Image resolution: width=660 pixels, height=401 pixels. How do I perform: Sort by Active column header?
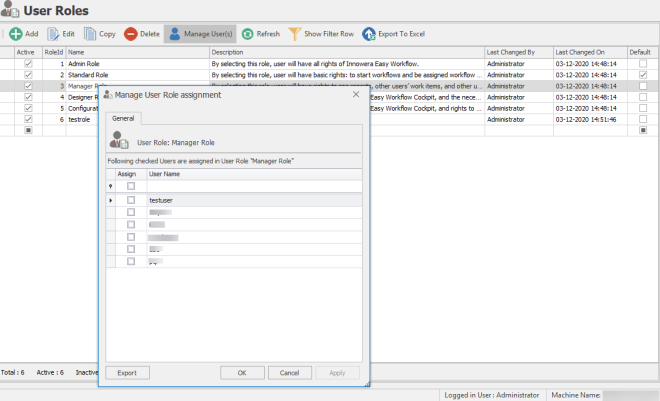[28, 52]
